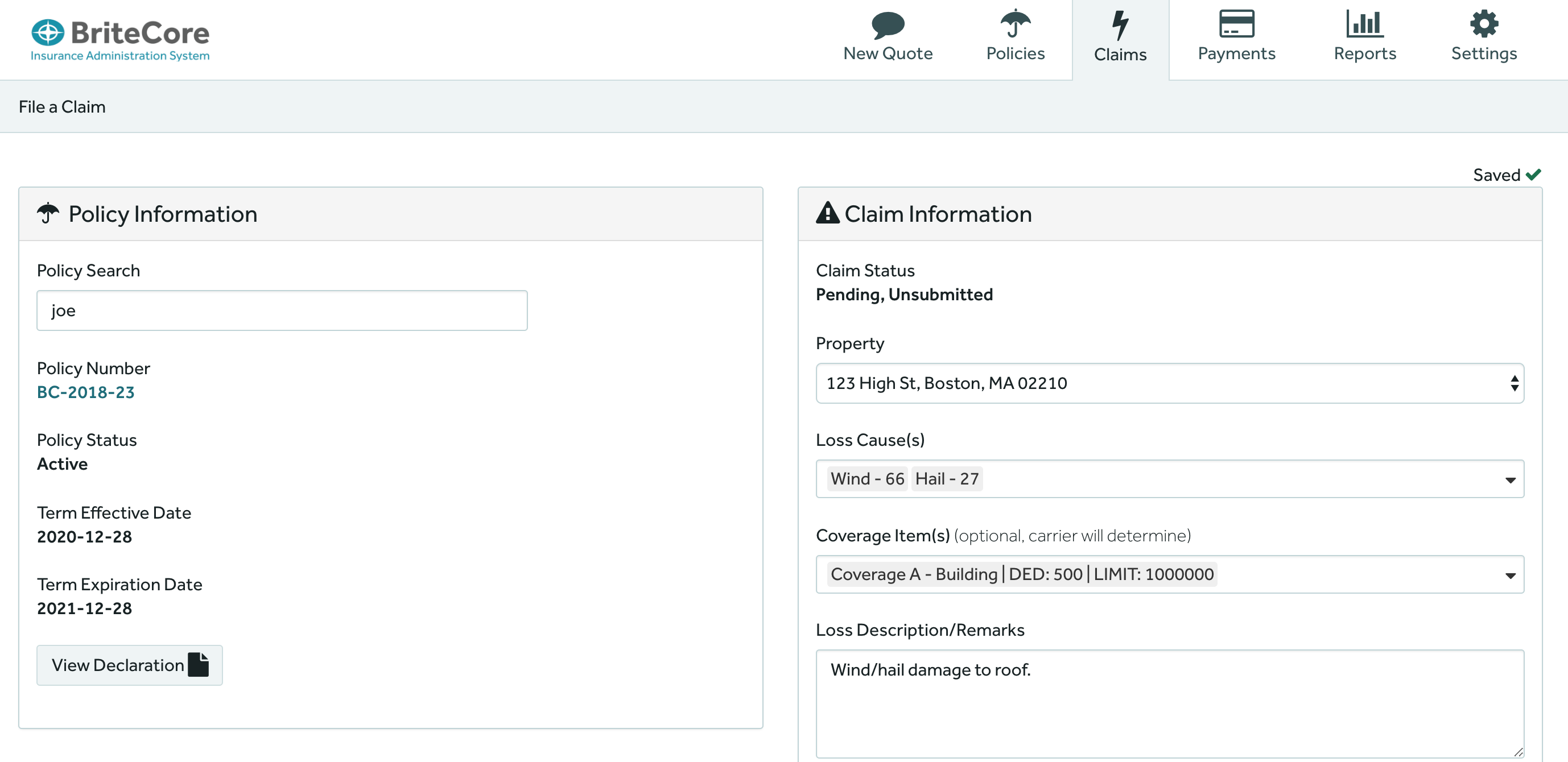
Task: Click the document icon on View Declaration
Action: [x=199, y=665]
